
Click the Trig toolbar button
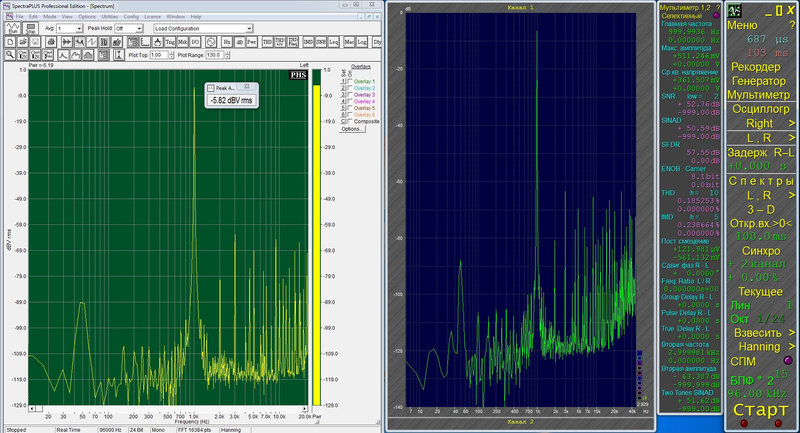point(170,42)
